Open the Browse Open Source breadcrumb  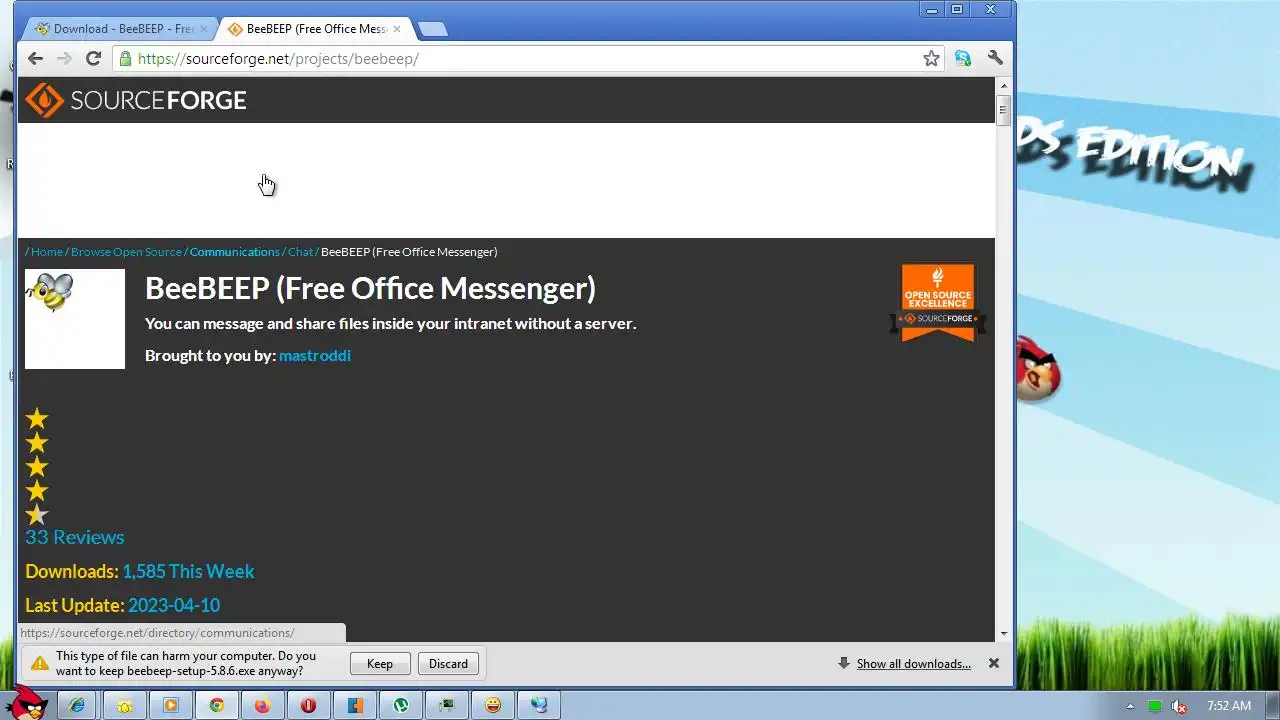point(126,252)
